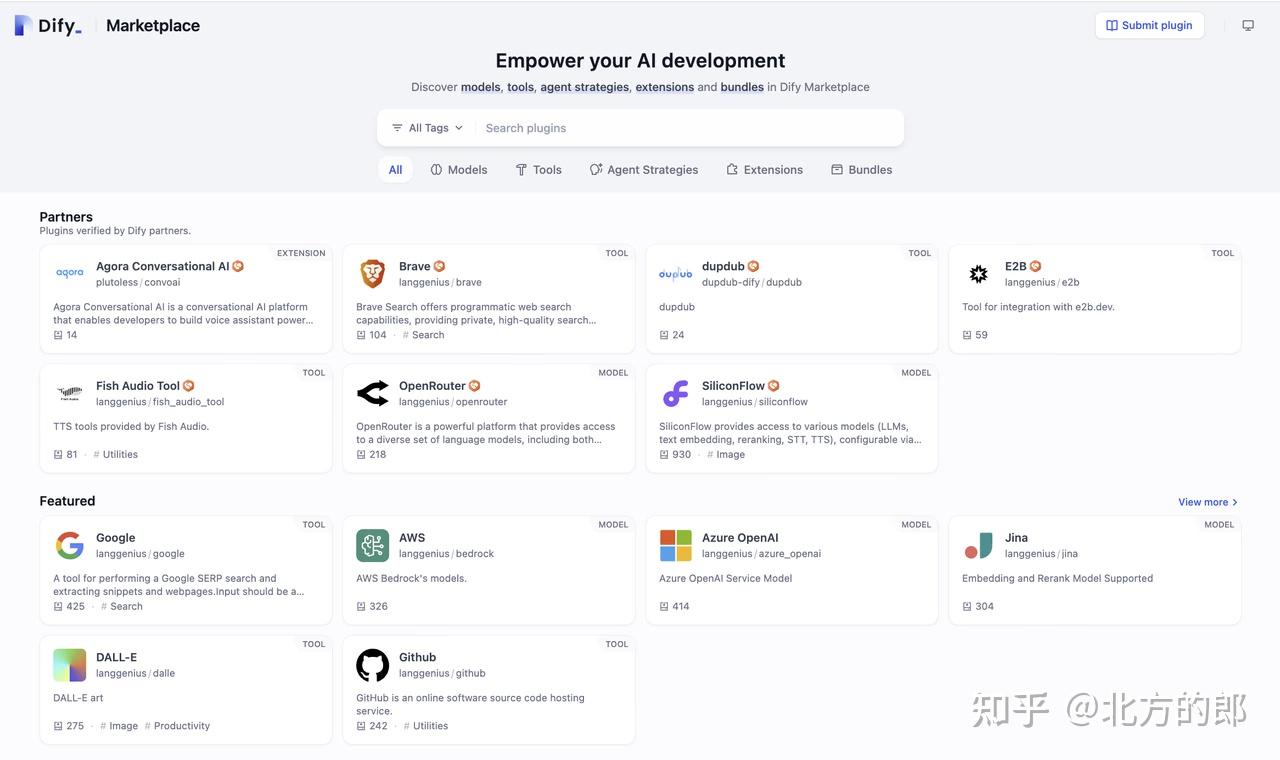This screenshot has height=760, width=1280.
Task: Click the Utilities tag on Fish Audio card
Action: click(x=116, y=455)
